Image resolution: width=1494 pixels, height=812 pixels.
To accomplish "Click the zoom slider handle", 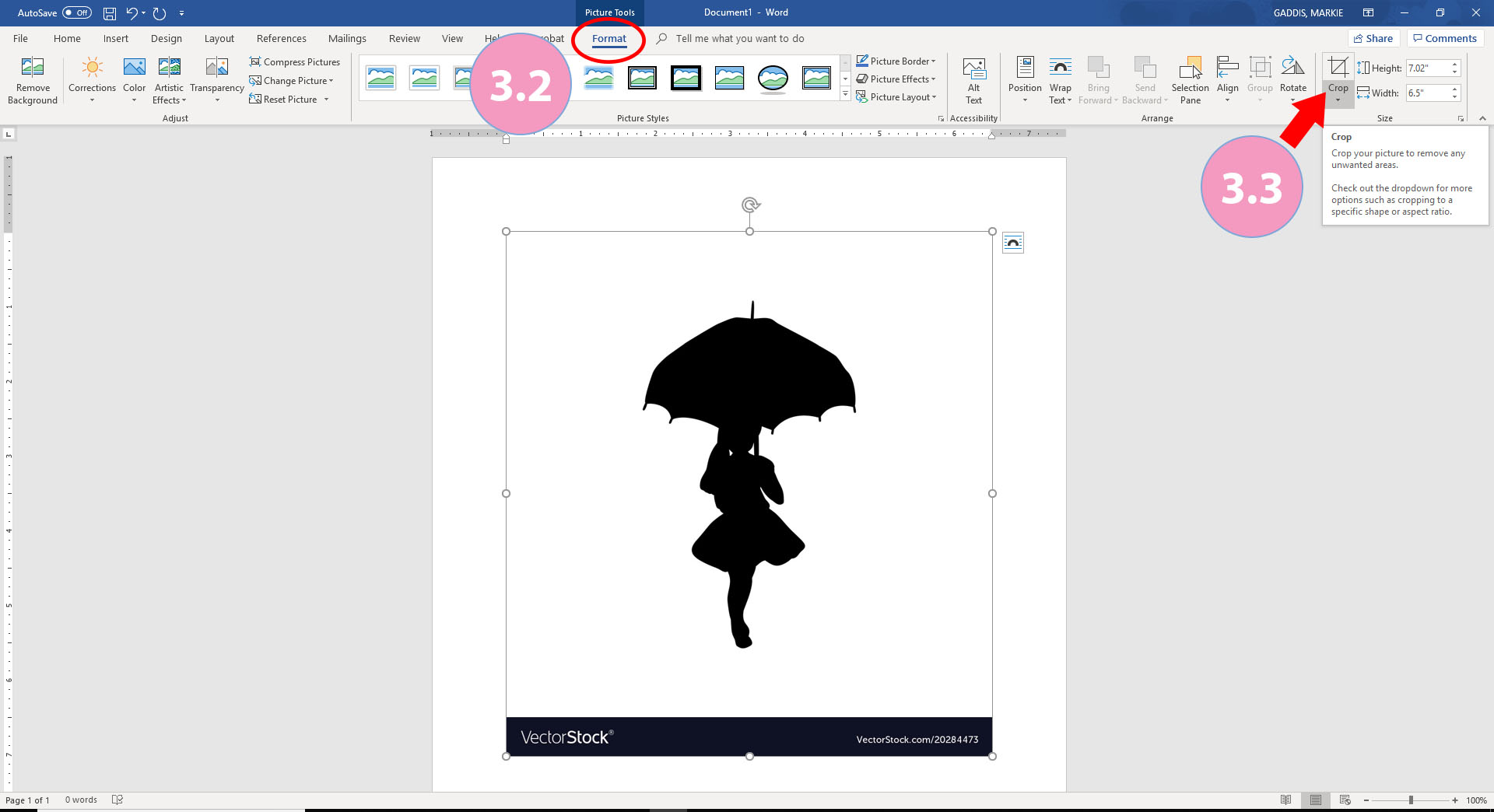I will [x=1410, y=800].
